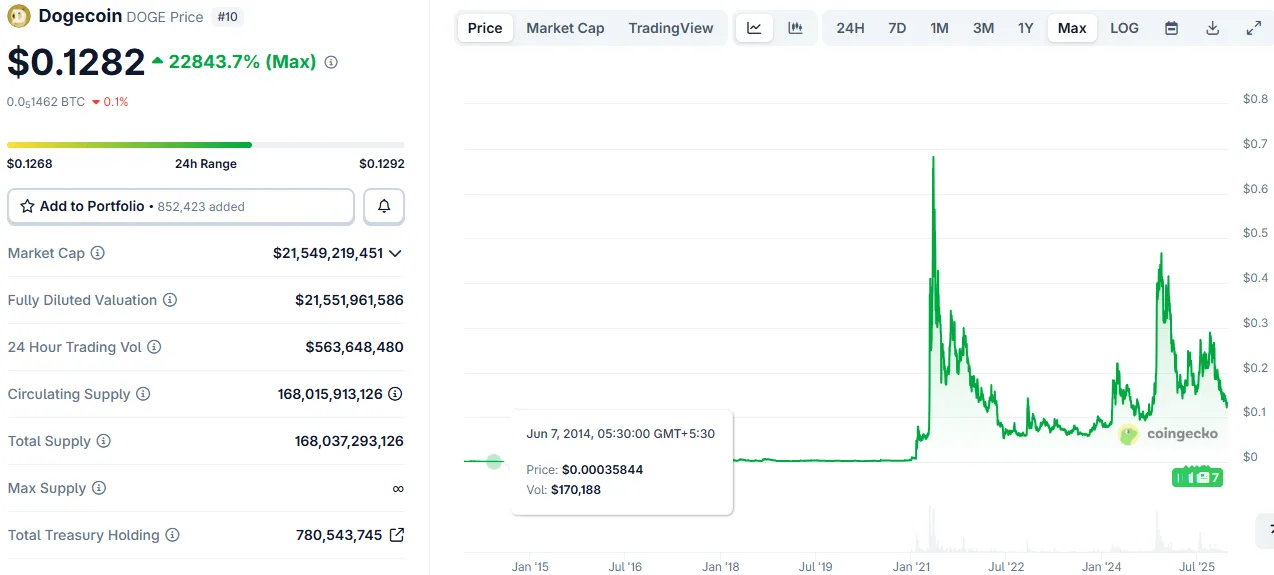The height and width of the screenshot is (575, 1274).
Task: Click the 168,037,293,126 total supply value
Action: click(x=349, y=441)
